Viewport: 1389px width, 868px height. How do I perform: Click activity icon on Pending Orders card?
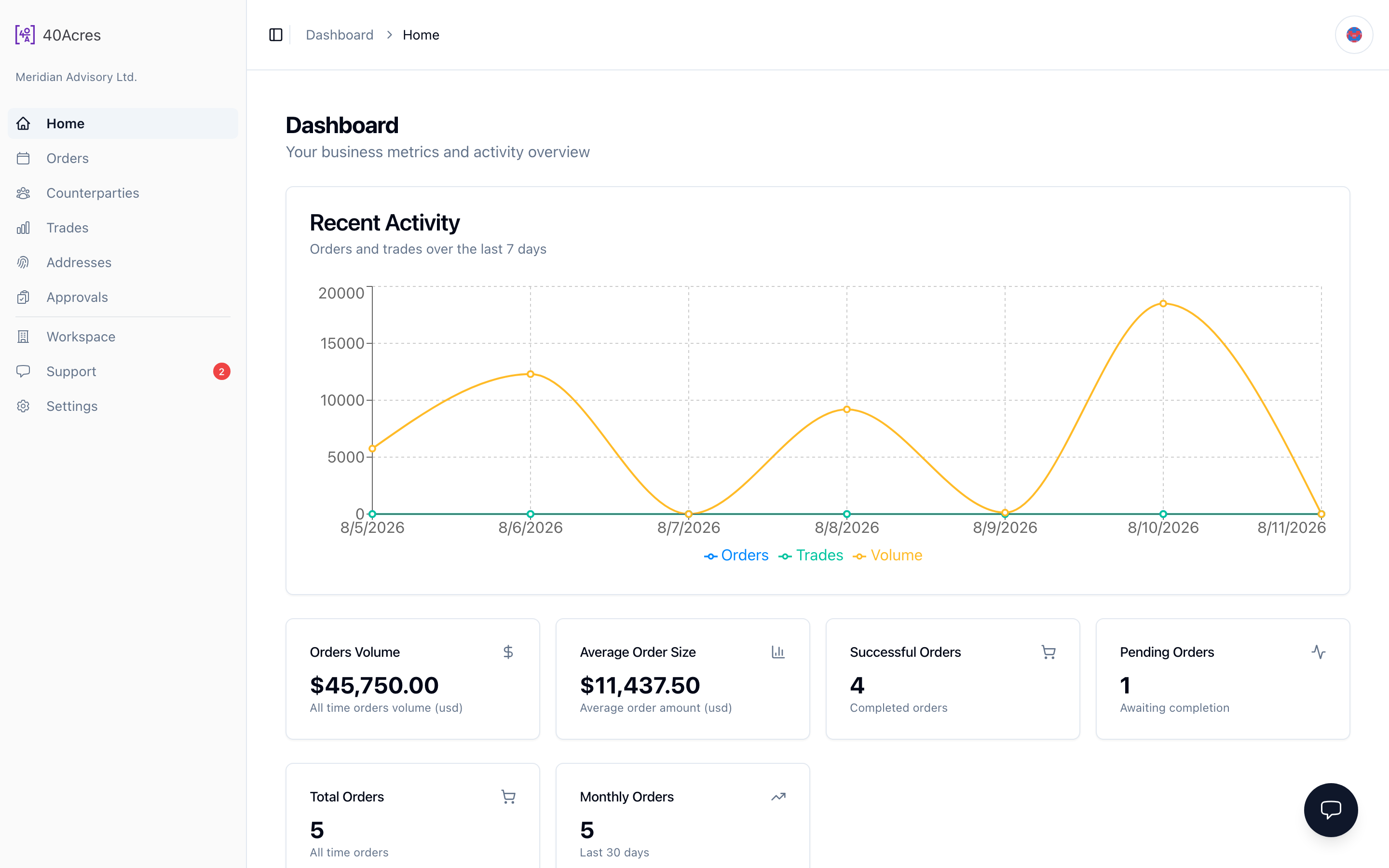(x=1319, y=652)
